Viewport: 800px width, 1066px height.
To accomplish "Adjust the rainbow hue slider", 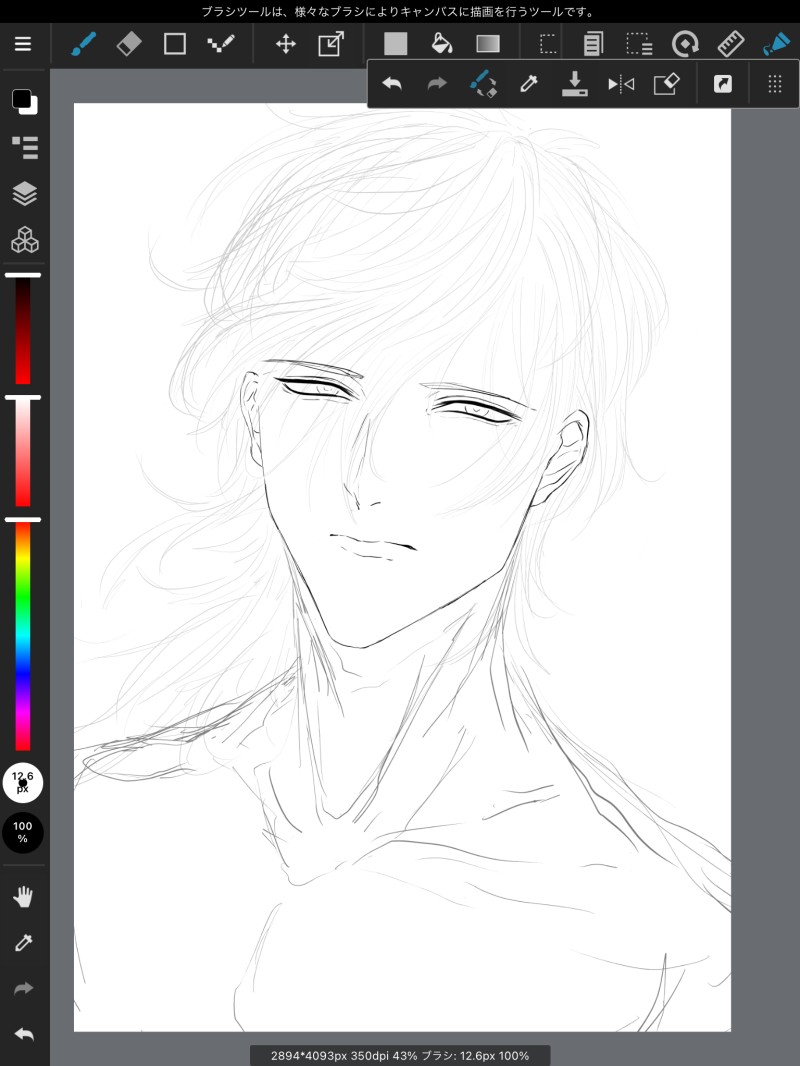I will pos(23,636).
